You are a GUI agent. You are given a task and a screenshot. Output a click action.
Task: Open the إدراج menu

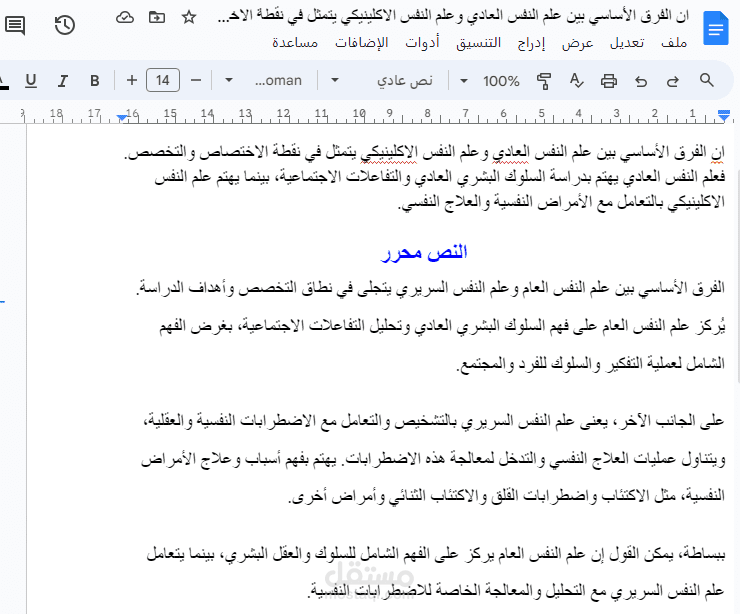point(531,43)
